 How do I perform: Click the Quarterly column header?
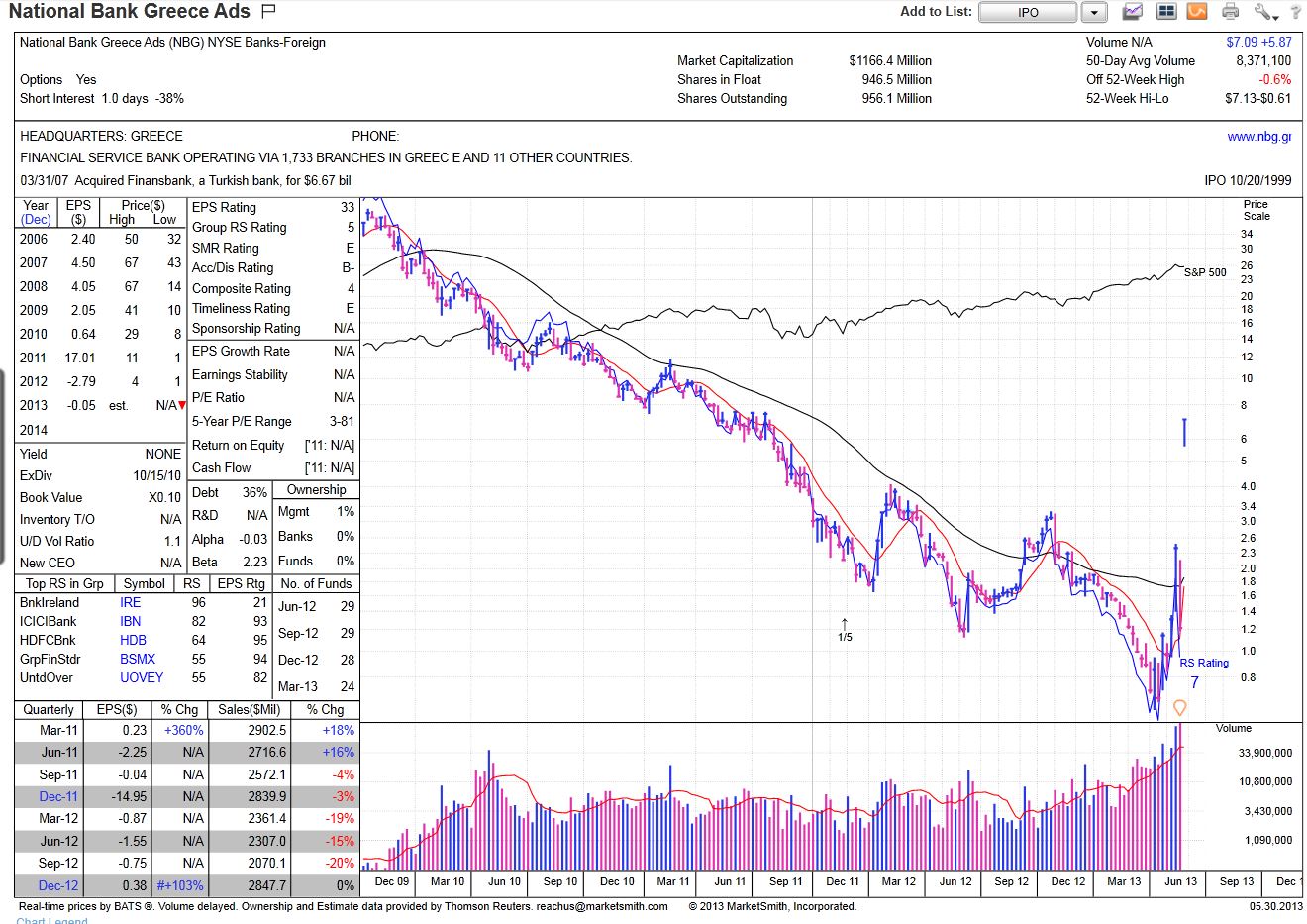(x=49, y=709)
